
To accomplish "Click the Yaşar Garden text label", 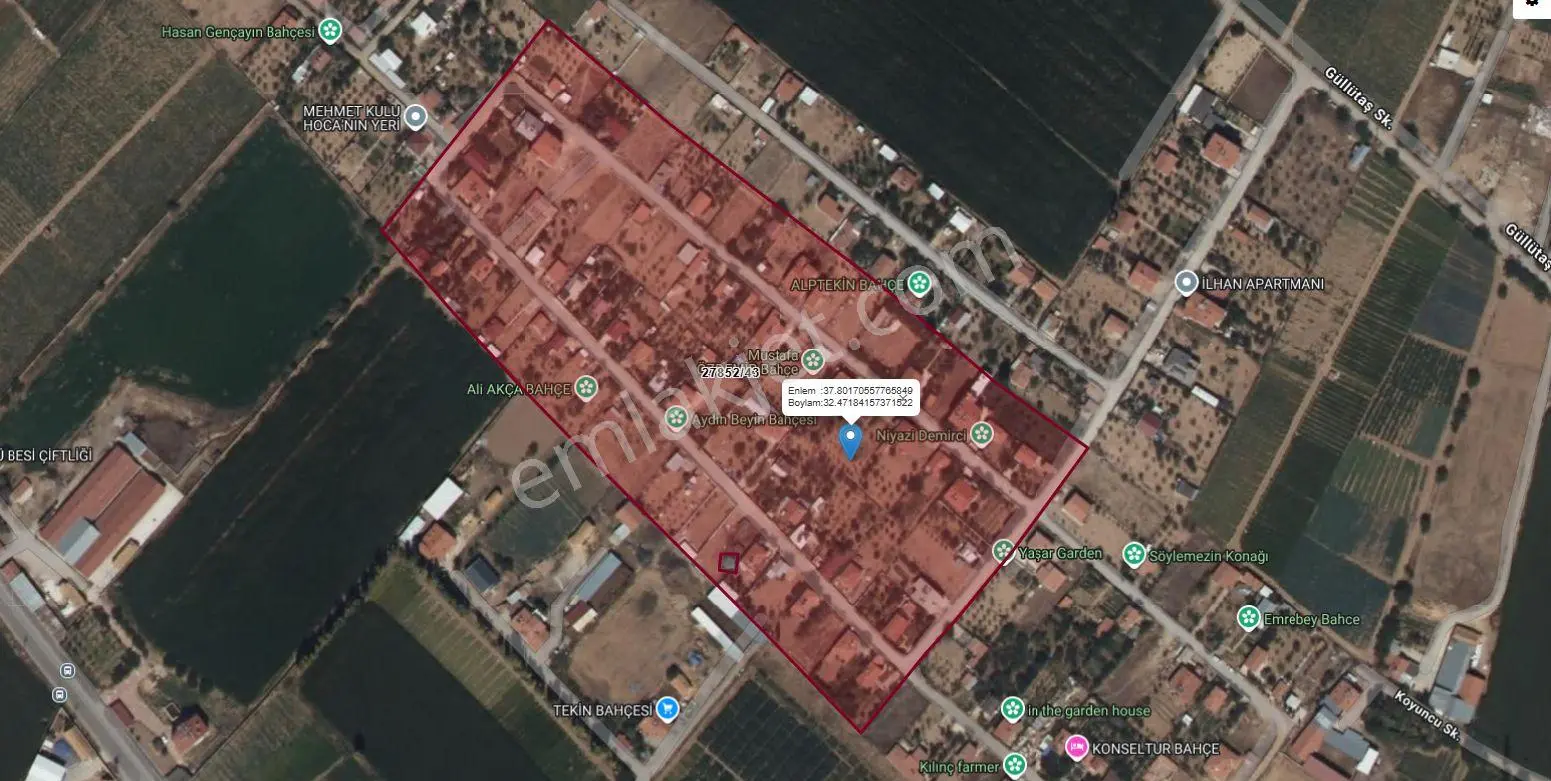I will point(1062,553).
